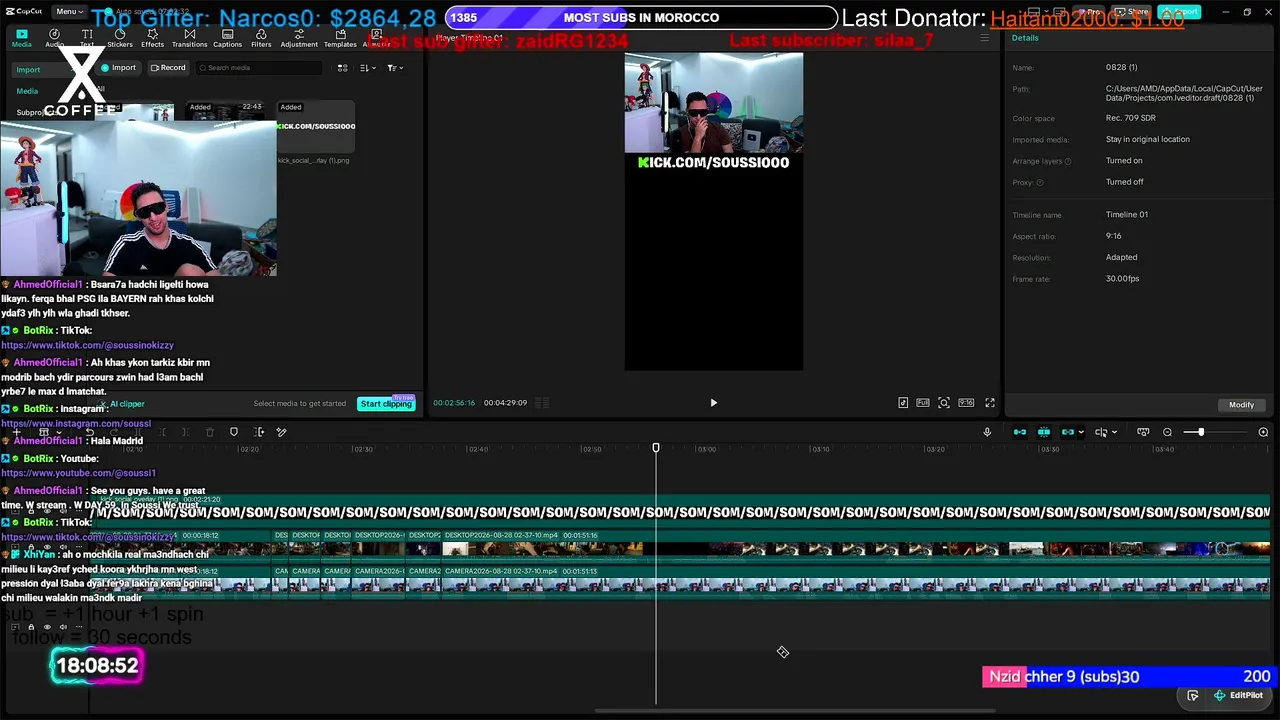Viewport: 1280px width, 720px height.
Task: Add a timeline marker with shield icon
Action: 234,432
